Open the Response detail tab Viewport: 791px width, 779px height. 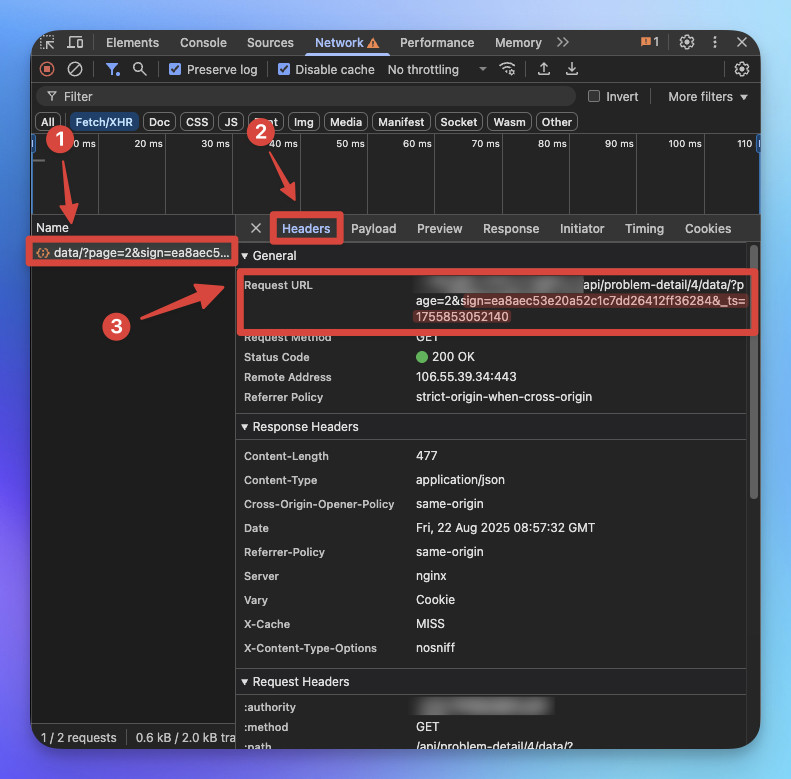[x=511, y=229]
